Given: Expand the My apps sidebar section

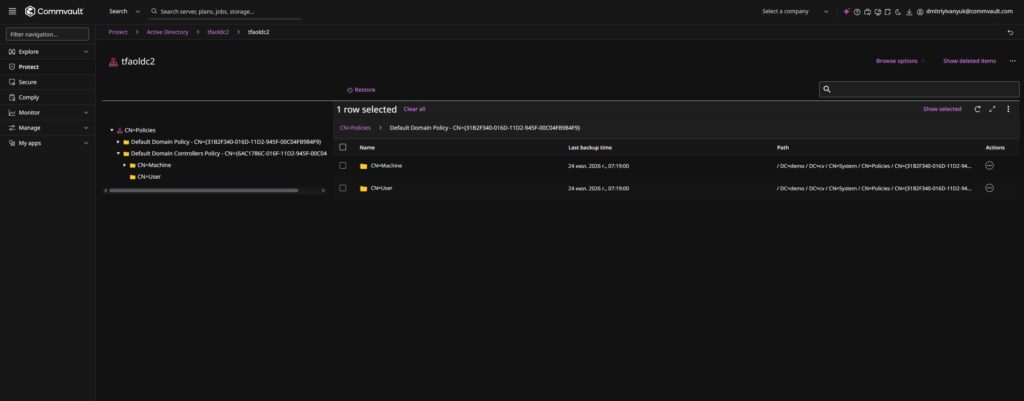Looking at the screenshot, I should (86, 142).
